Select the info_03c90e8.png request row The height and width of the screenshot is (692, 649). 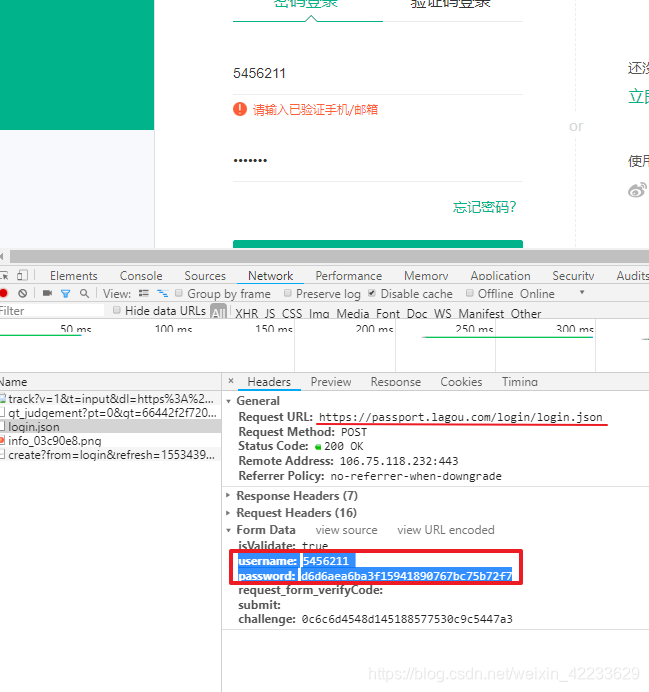tap(110, 440)
